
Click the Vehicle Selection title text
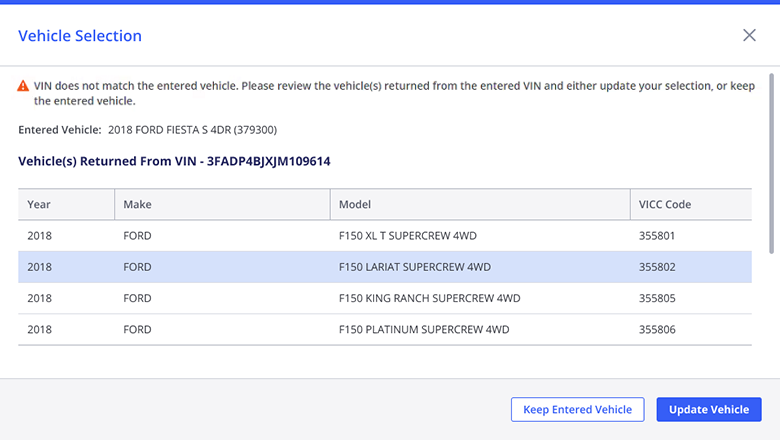[x=80, y=36]
